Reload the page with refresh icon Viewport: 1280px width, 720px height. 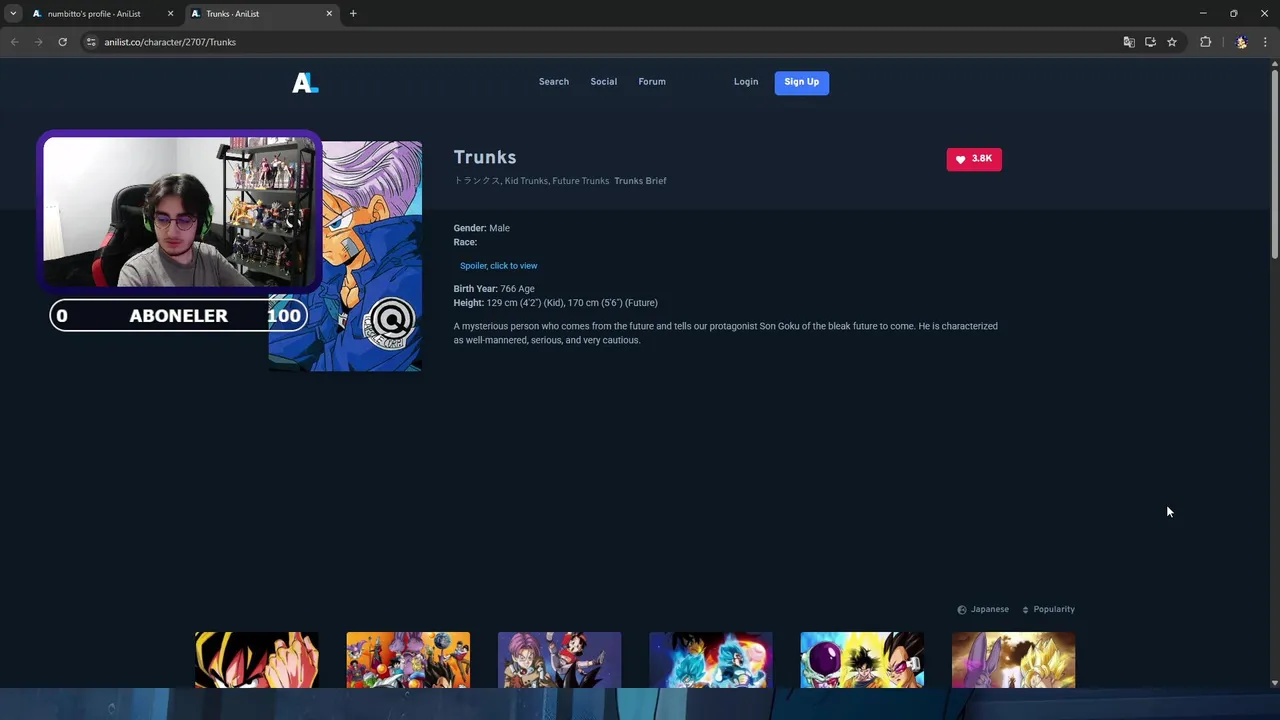(x=62, y=42)
